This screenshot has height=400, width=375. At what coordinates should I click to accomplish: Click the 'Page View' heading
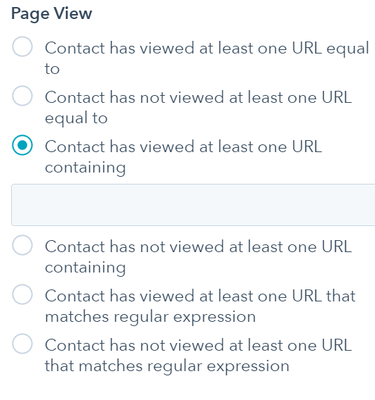52,14
